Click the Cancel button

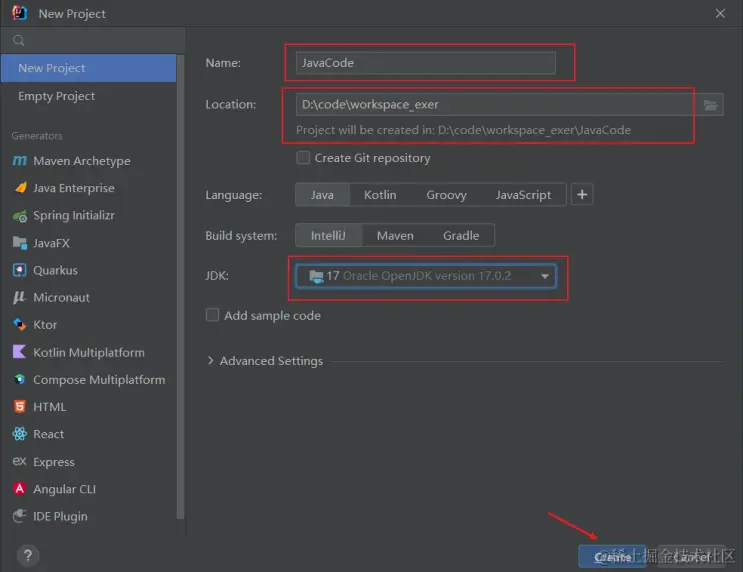(x=691, y=557)
